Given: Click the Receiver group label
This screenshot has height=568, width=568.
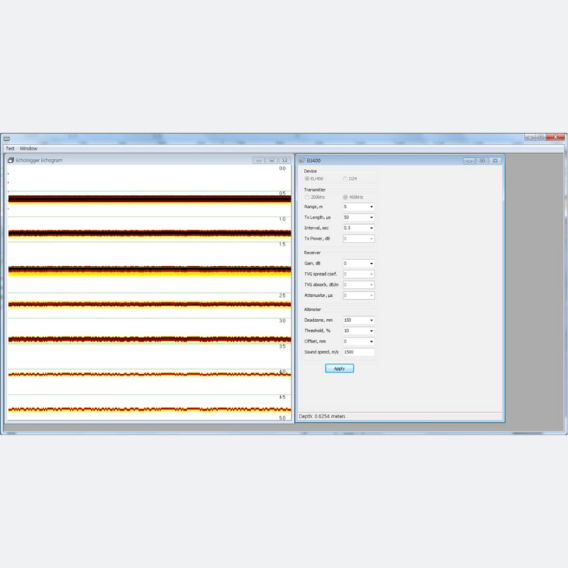Looking at the screenshot, I should (x=312, y=253).
